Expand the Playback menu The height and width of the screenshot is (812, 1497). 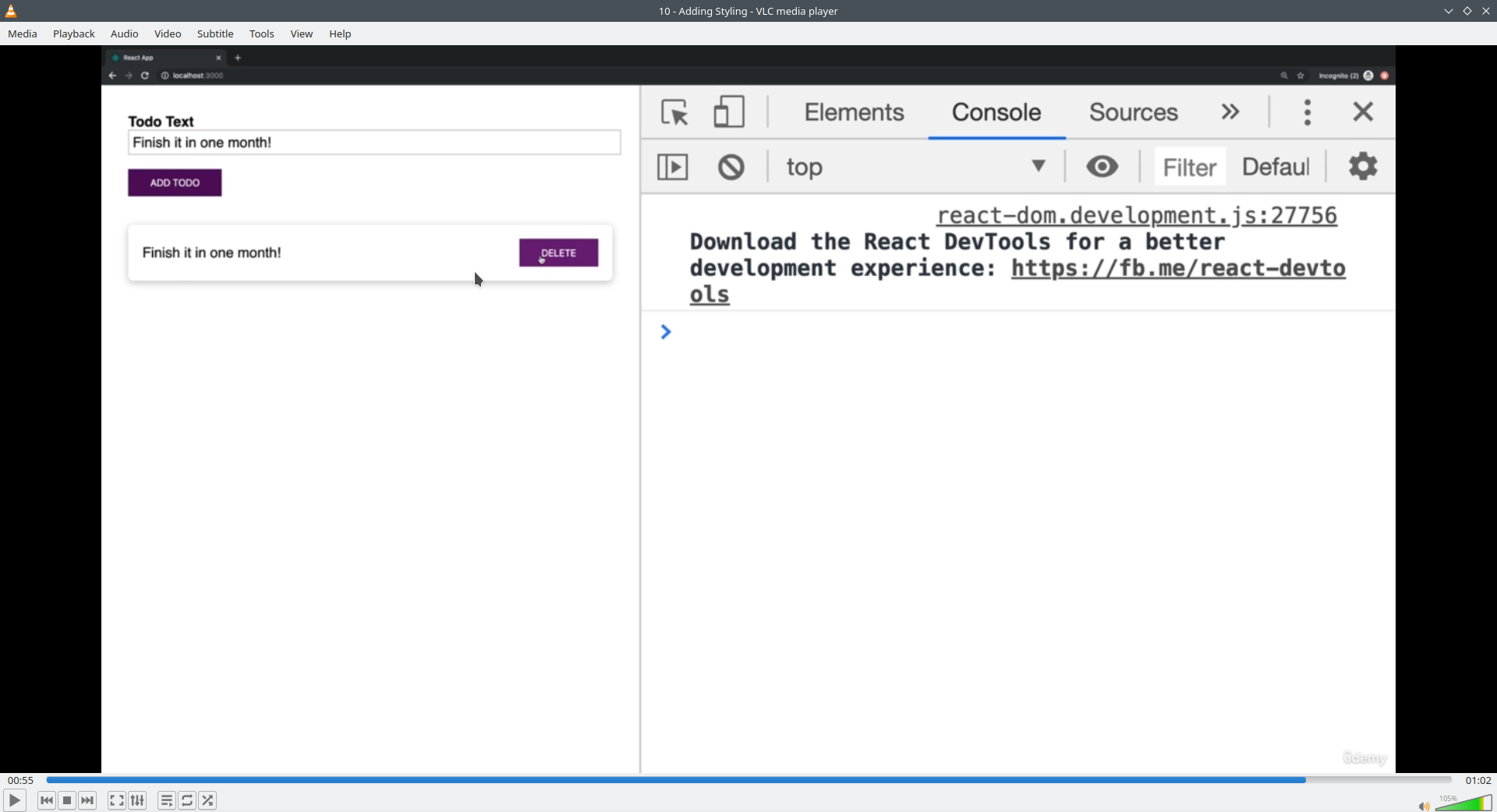[x=74, y=34]
